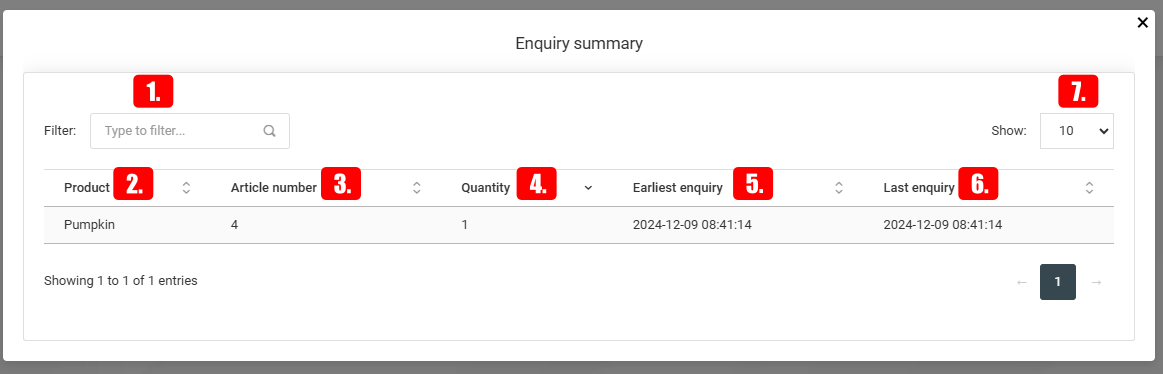
Task: Sort by Article number column arrows
Action: tap(417, 188)
